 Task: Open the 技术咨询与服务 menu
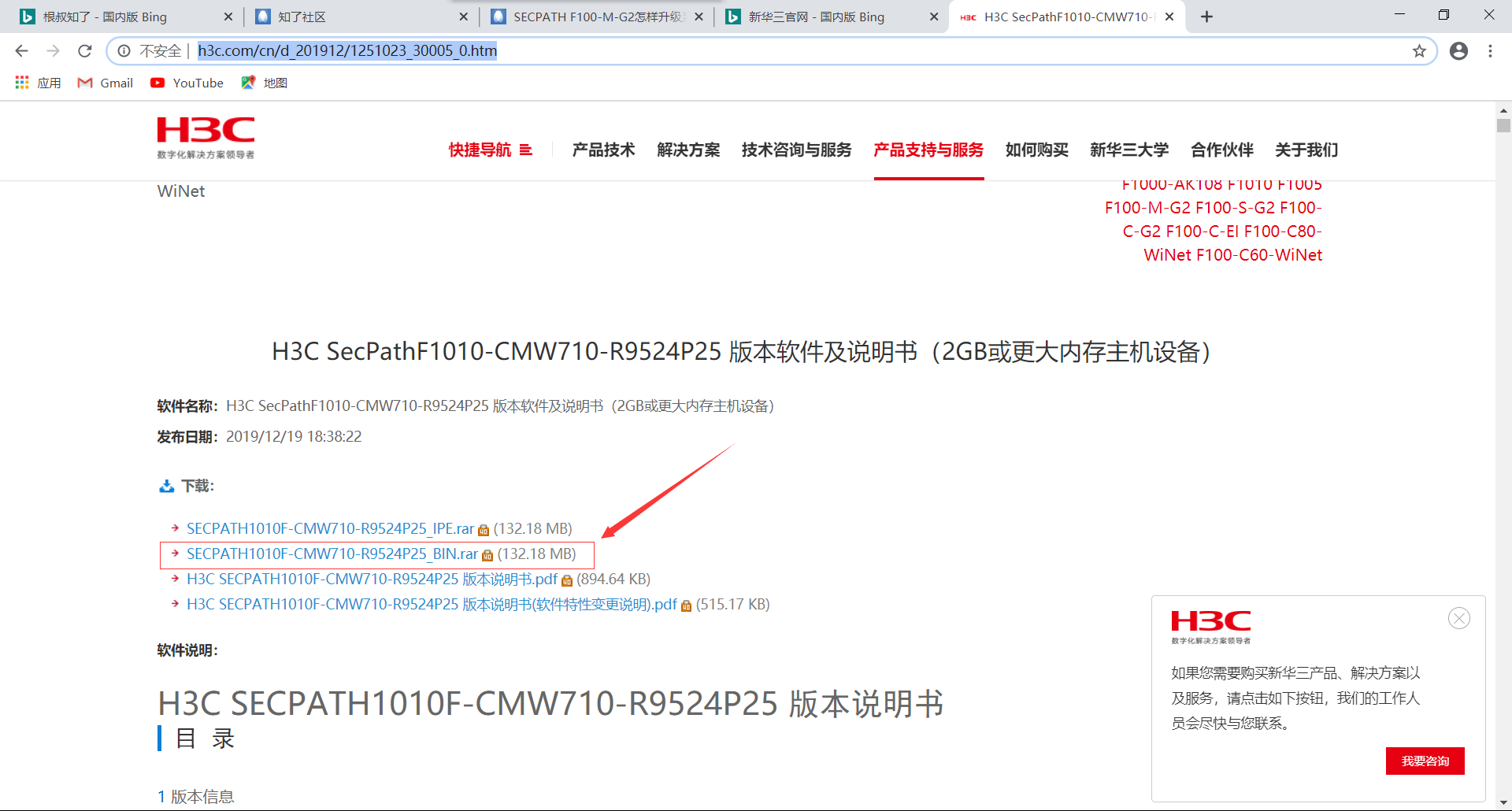click(x=796, y=150)
